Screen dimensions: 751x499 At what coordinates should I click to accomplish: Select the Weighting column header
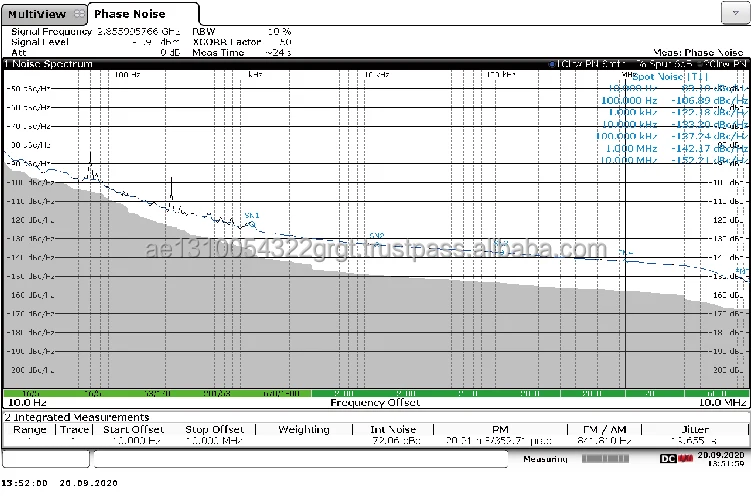303,429
